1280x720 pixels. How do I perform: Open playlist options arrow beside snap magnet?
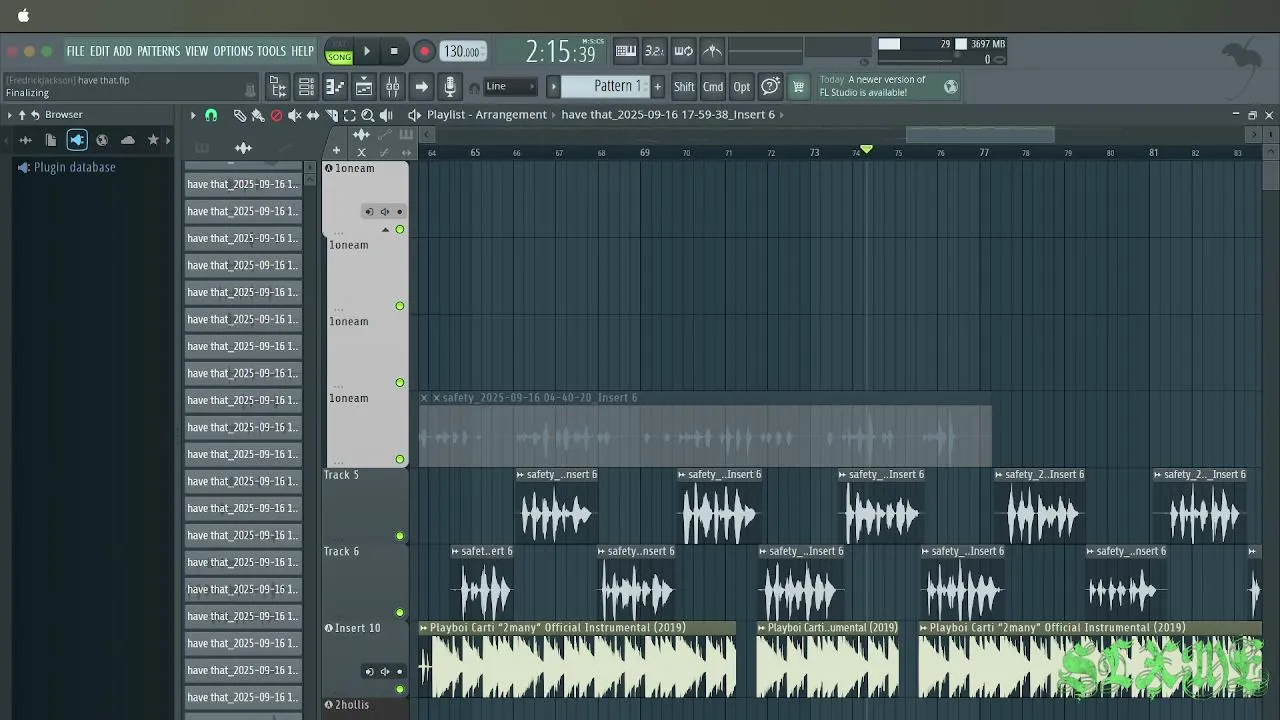click(x=193, y=115)
